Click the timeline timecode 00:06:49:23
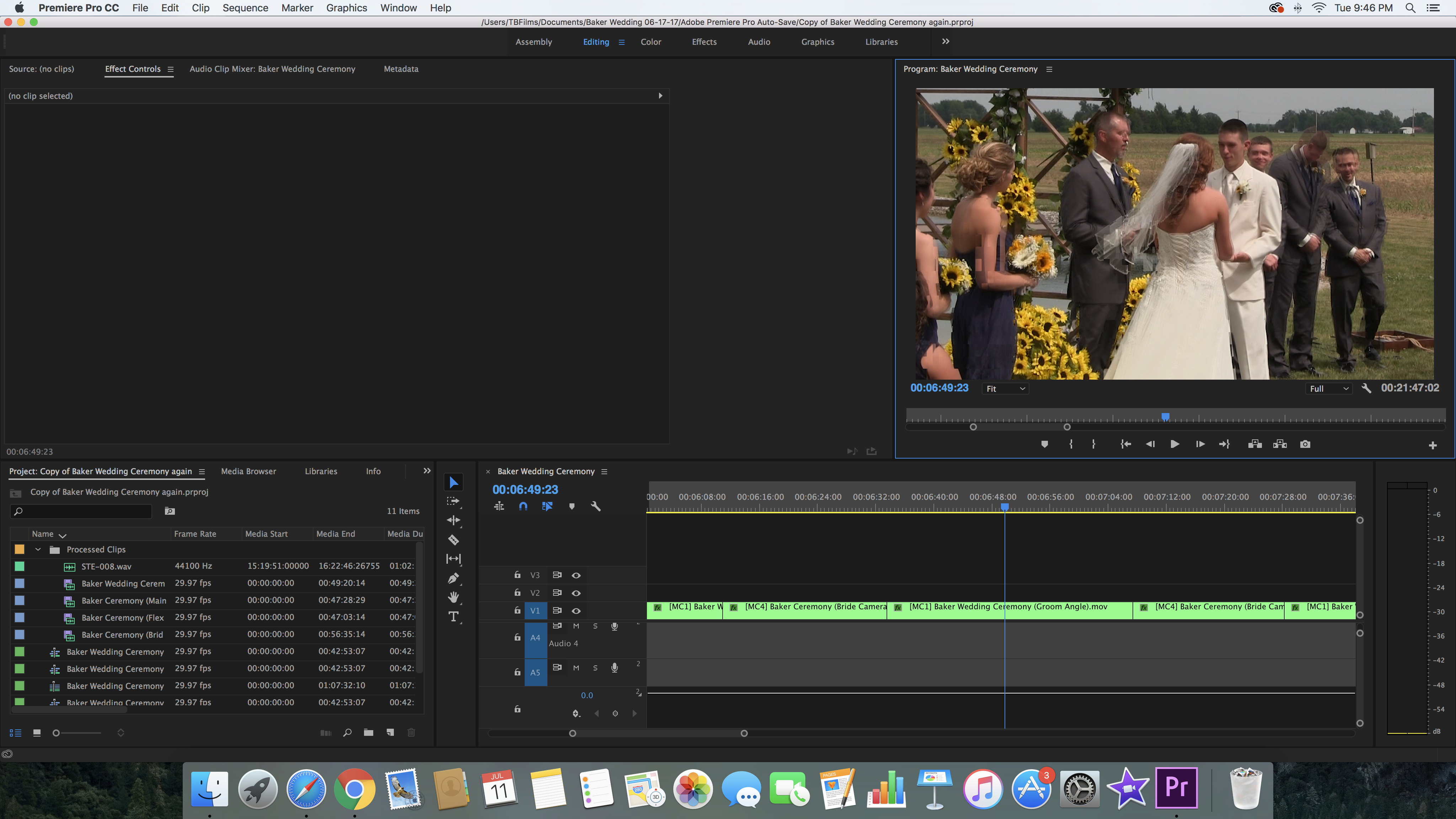 (x=525, y=490)
